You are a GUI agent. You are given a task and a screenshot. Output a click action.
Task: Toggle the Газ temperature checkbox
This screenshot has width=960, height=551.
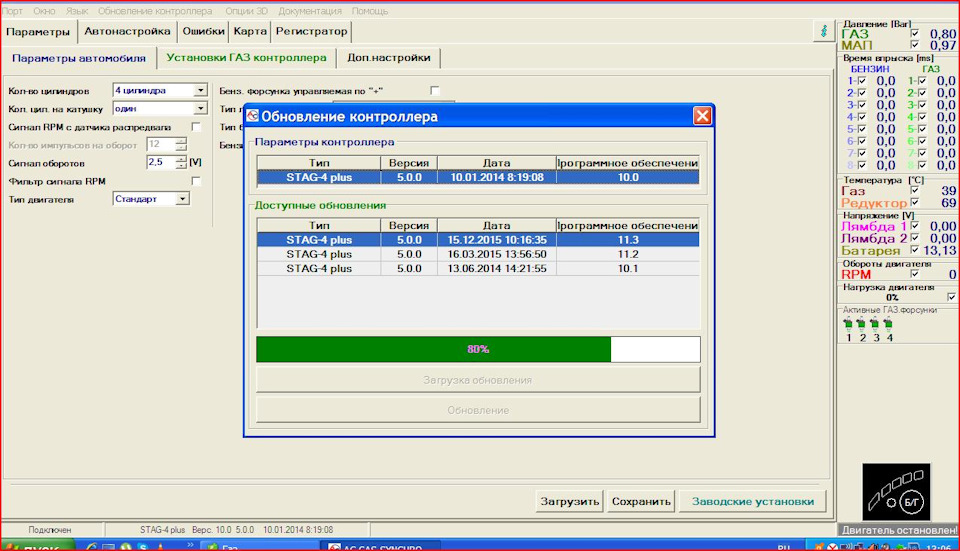(915, 190)
